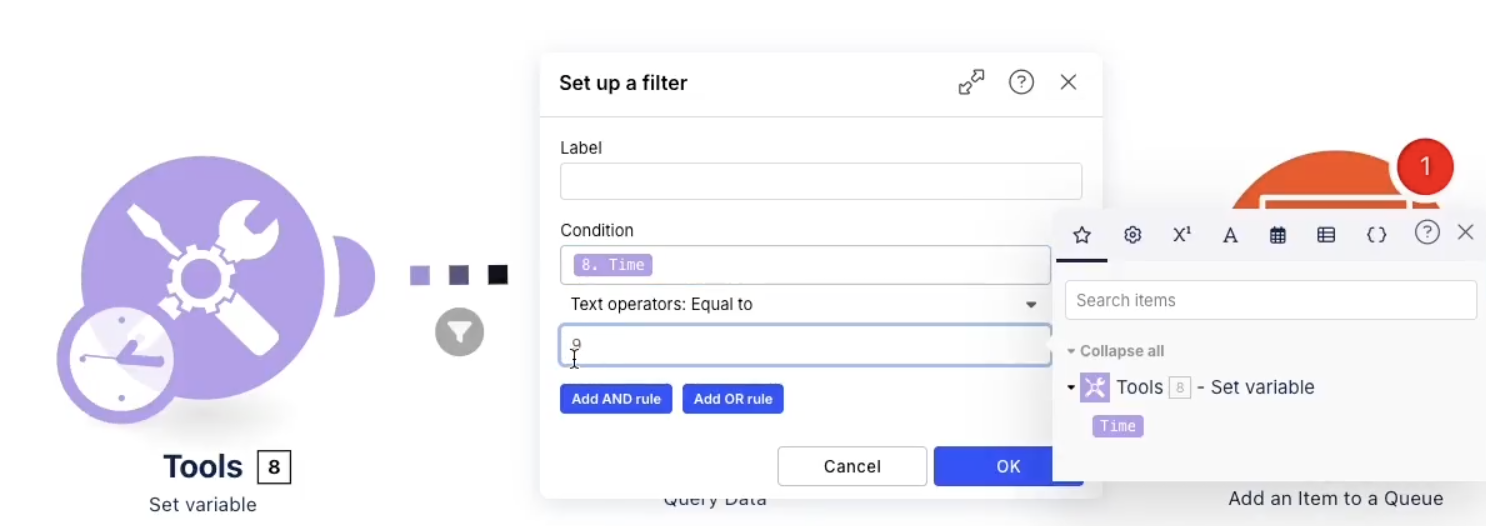Open date and time calendar tab
The height and width of the screenshot is (526, 1486).
pos(1278,235)
